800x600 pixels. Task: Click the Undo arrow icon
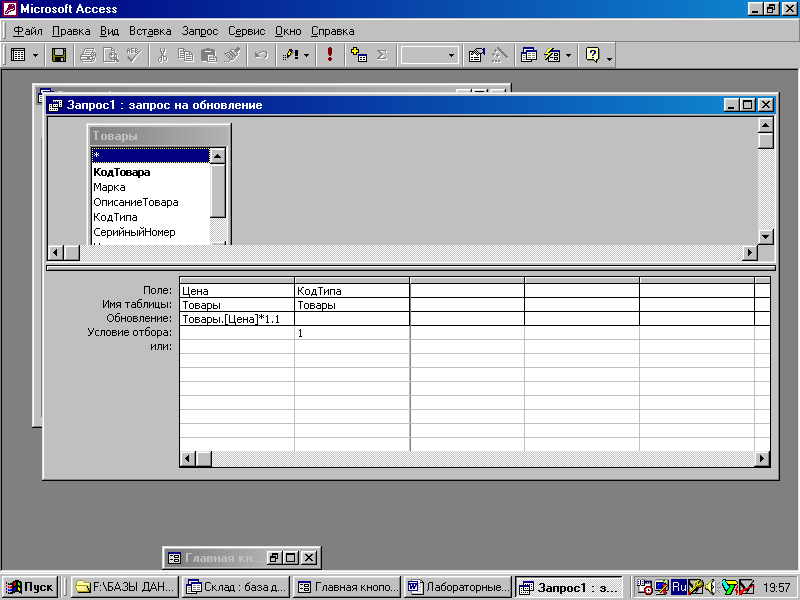click(x=261, y=56)
